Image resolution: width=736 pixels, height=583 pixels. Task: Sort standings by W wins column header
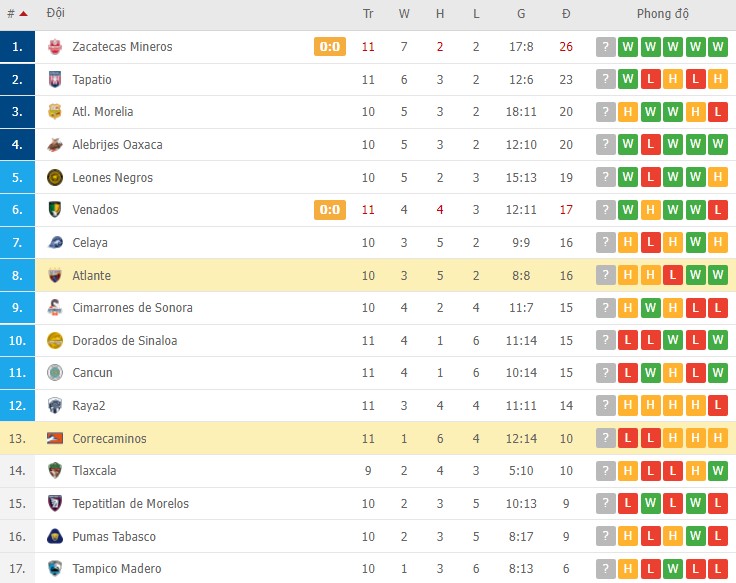point(404,14)
